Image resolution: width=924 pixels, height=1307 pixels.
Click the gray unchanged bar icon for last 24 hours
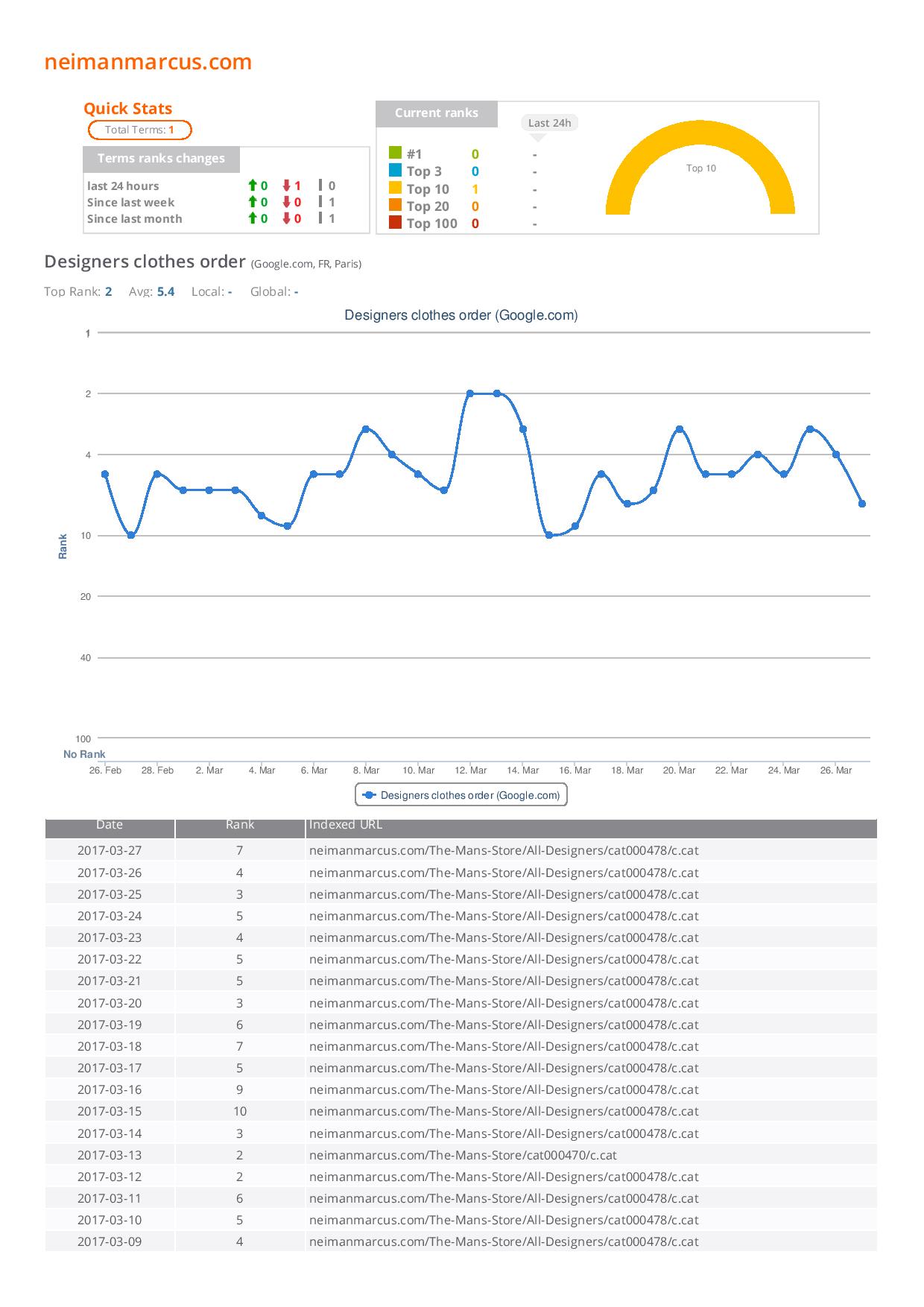pyautogui.click(x=320, y=186)
